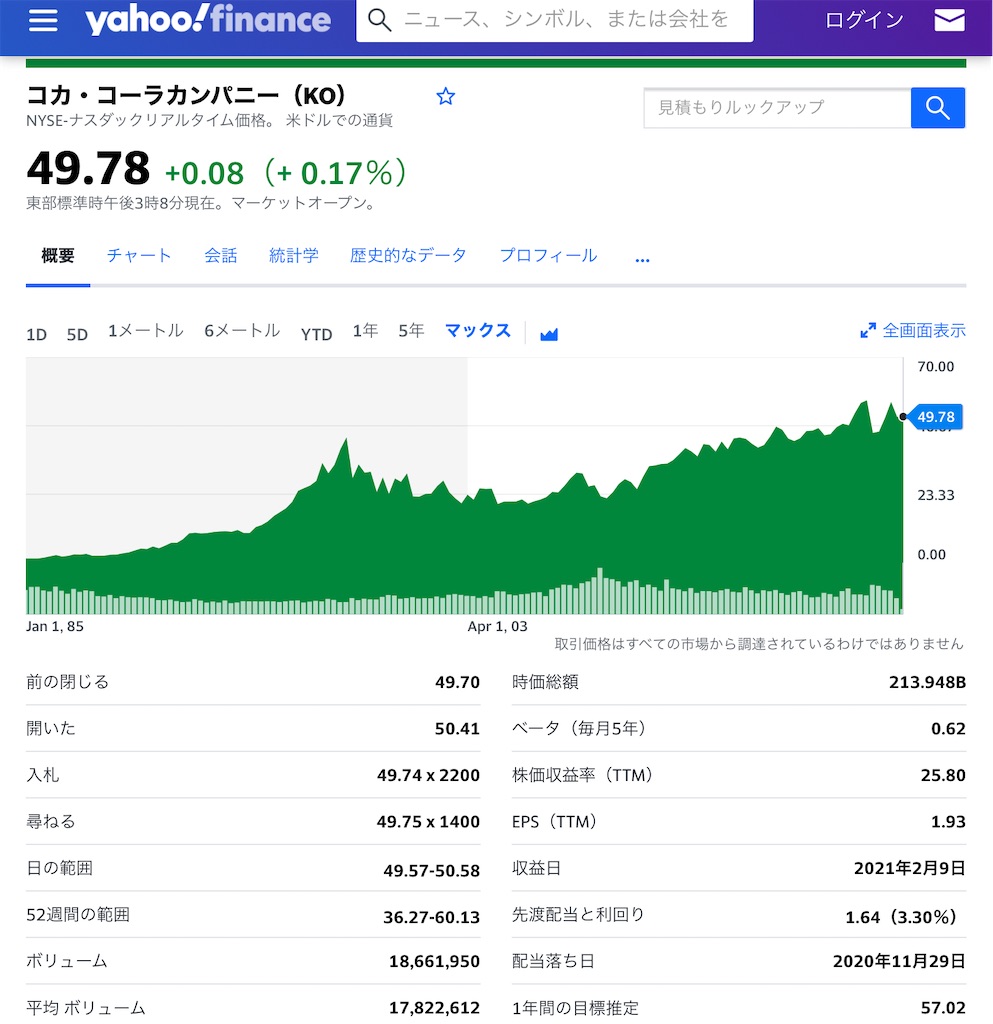
Task: Click the ボリューム value 18,661,950
Action: click(434, 961)
